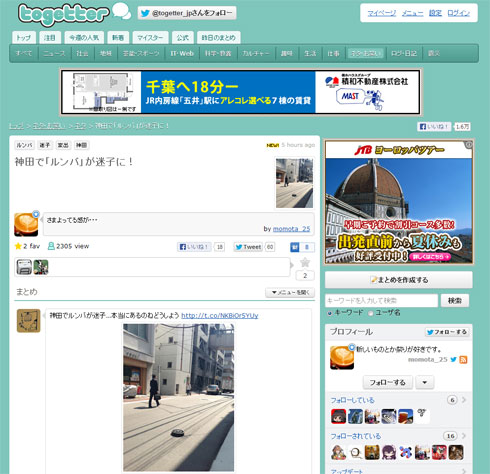
Task: Click the Facebook いいね button near breadcrumb
Action: 434,127
